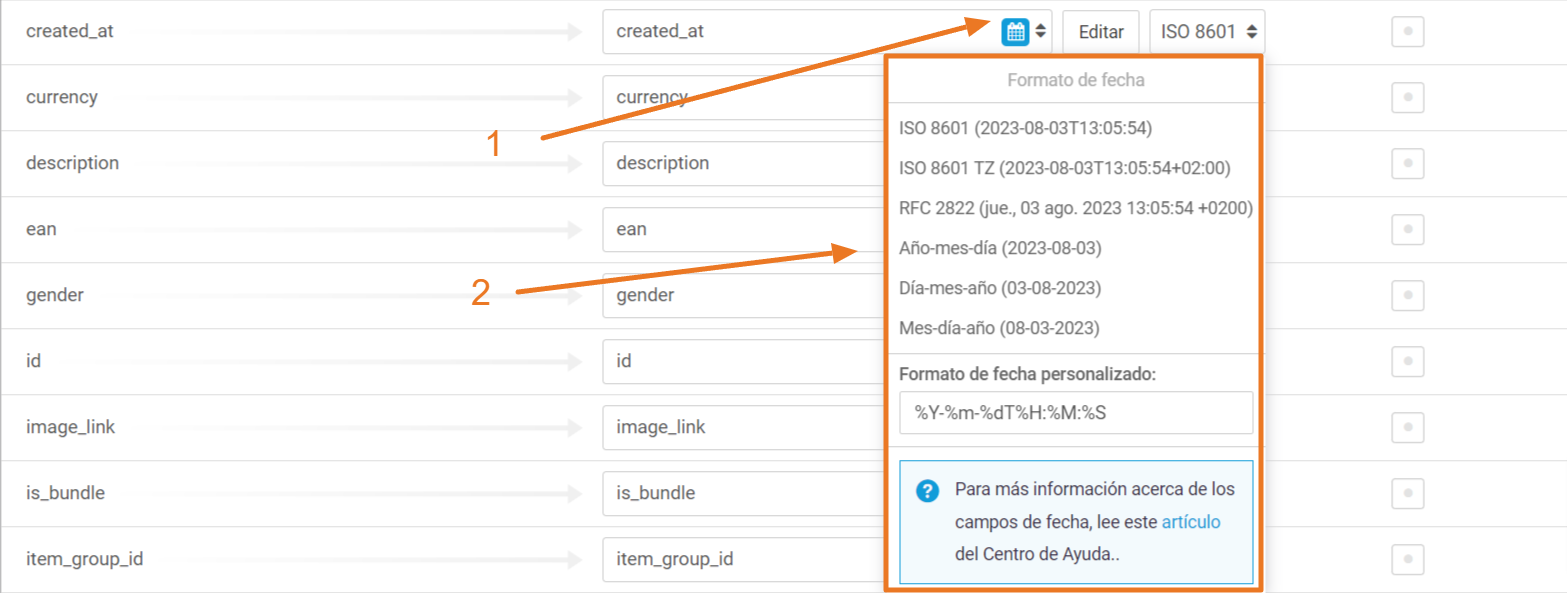
Task: Click the blue question mark help icon
Action: 928,490
